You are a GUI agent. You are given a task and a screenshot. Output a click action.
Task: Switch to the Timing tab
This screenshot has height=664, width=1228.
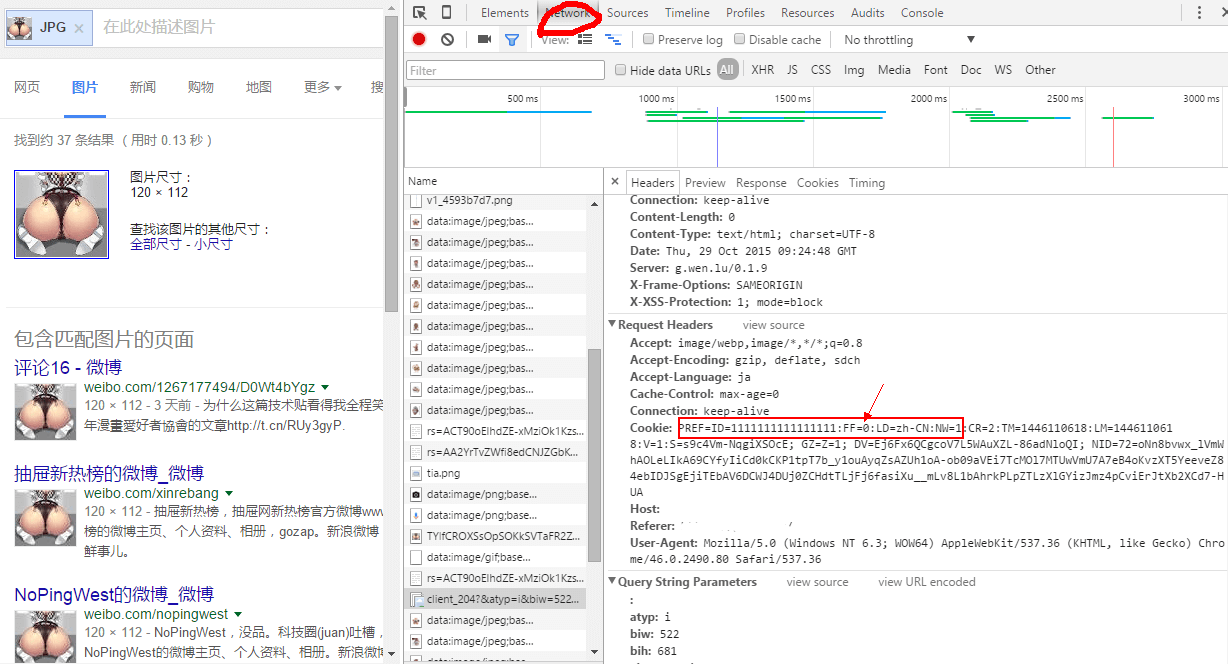[867, 183]
